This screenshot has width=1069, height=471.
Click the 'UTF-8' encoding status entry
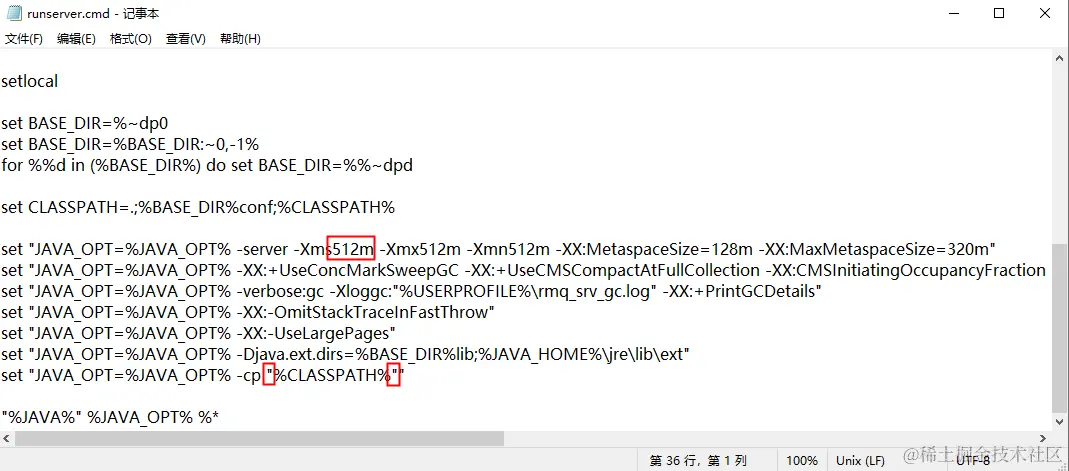point(973,461)
